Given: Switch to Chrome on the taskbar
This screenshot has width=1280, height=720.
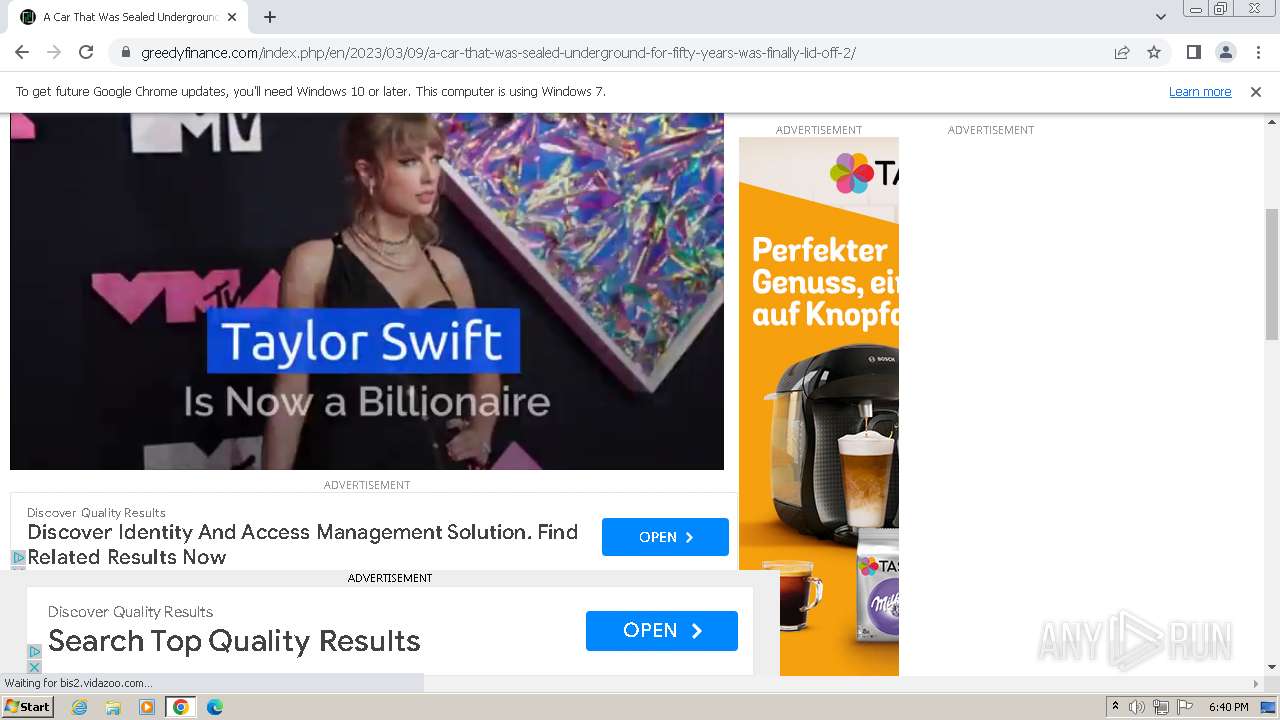Looking at the screenshot, I should (x=181, y=707).
